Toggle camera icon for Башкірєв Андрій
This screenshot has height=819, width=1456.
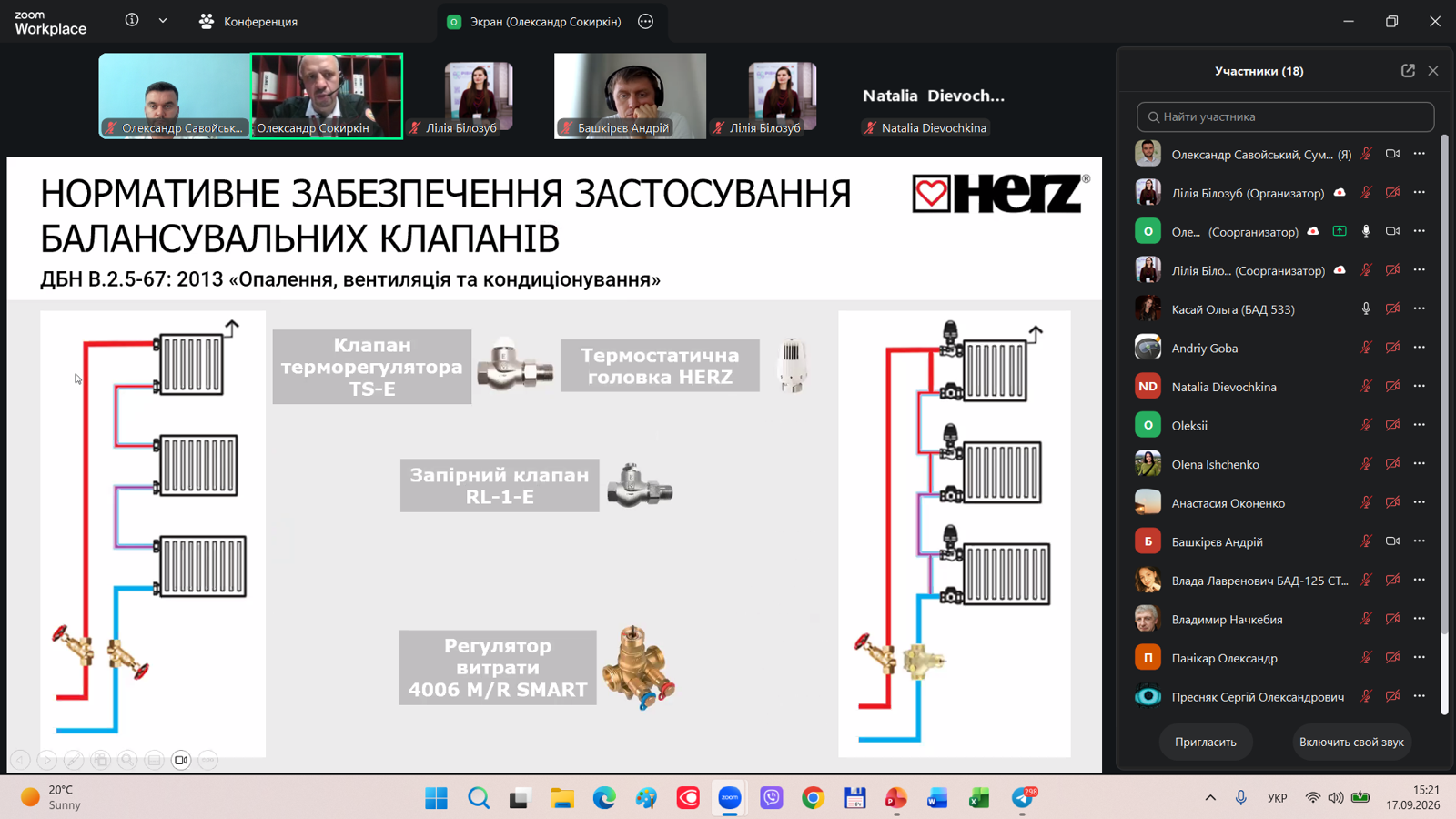1392,541
